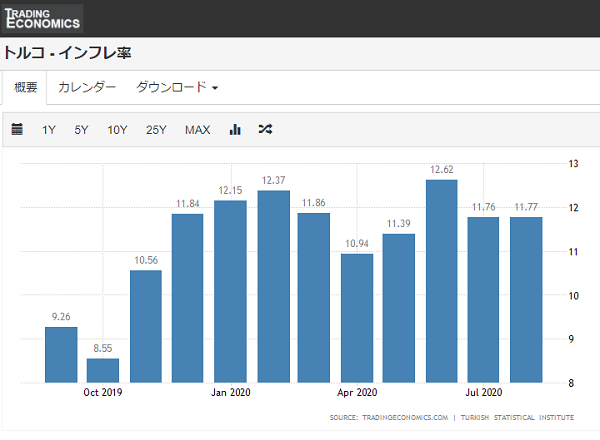Screen dimensions: 600x440
Task: Click the 10.56 bar in the chart
Action: (x=146, y=326)
